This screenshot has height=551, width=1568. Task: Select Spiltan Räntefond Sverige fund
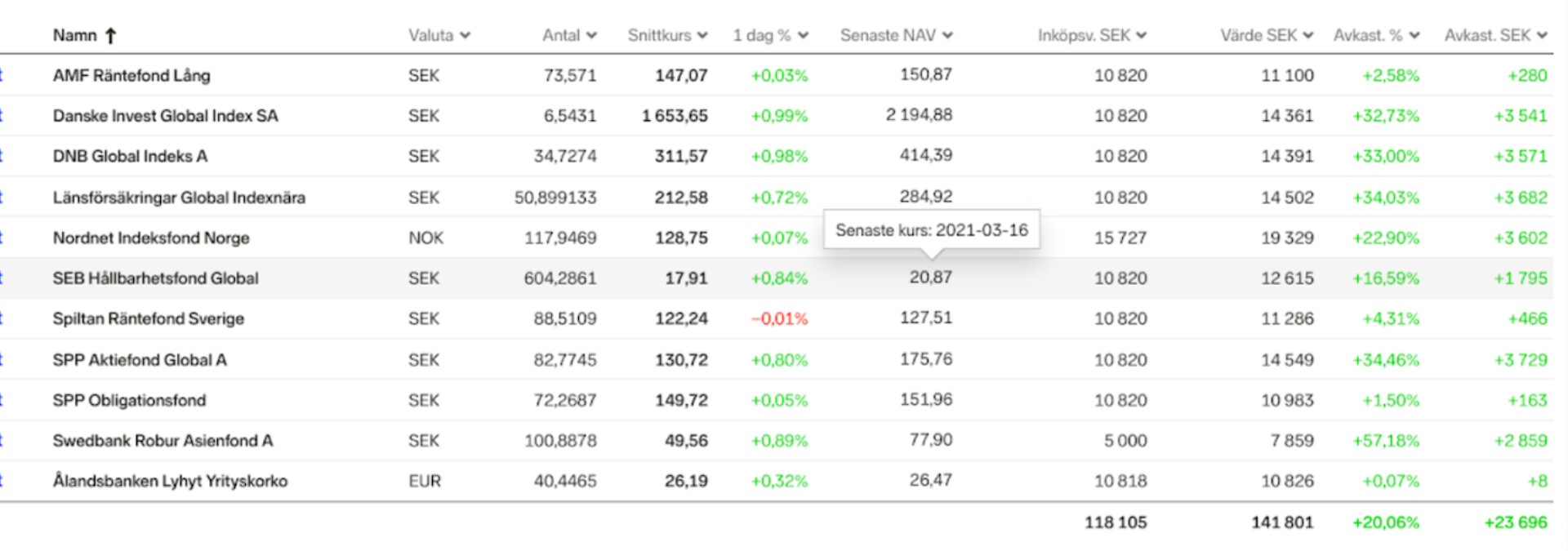[x=148, y=318]
